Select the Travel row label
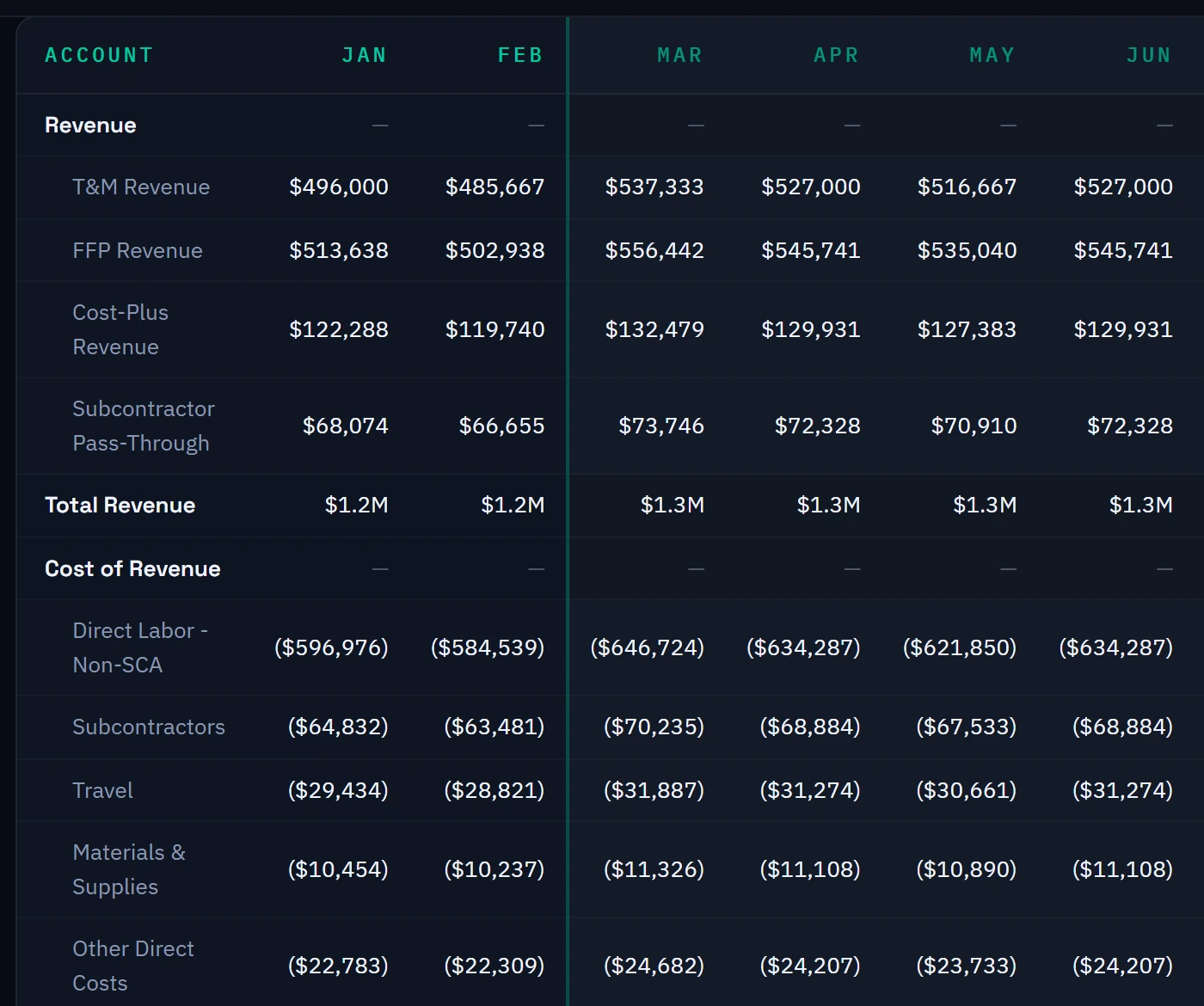Screen dimensions: 1204x1006 [x=102, y=791]
